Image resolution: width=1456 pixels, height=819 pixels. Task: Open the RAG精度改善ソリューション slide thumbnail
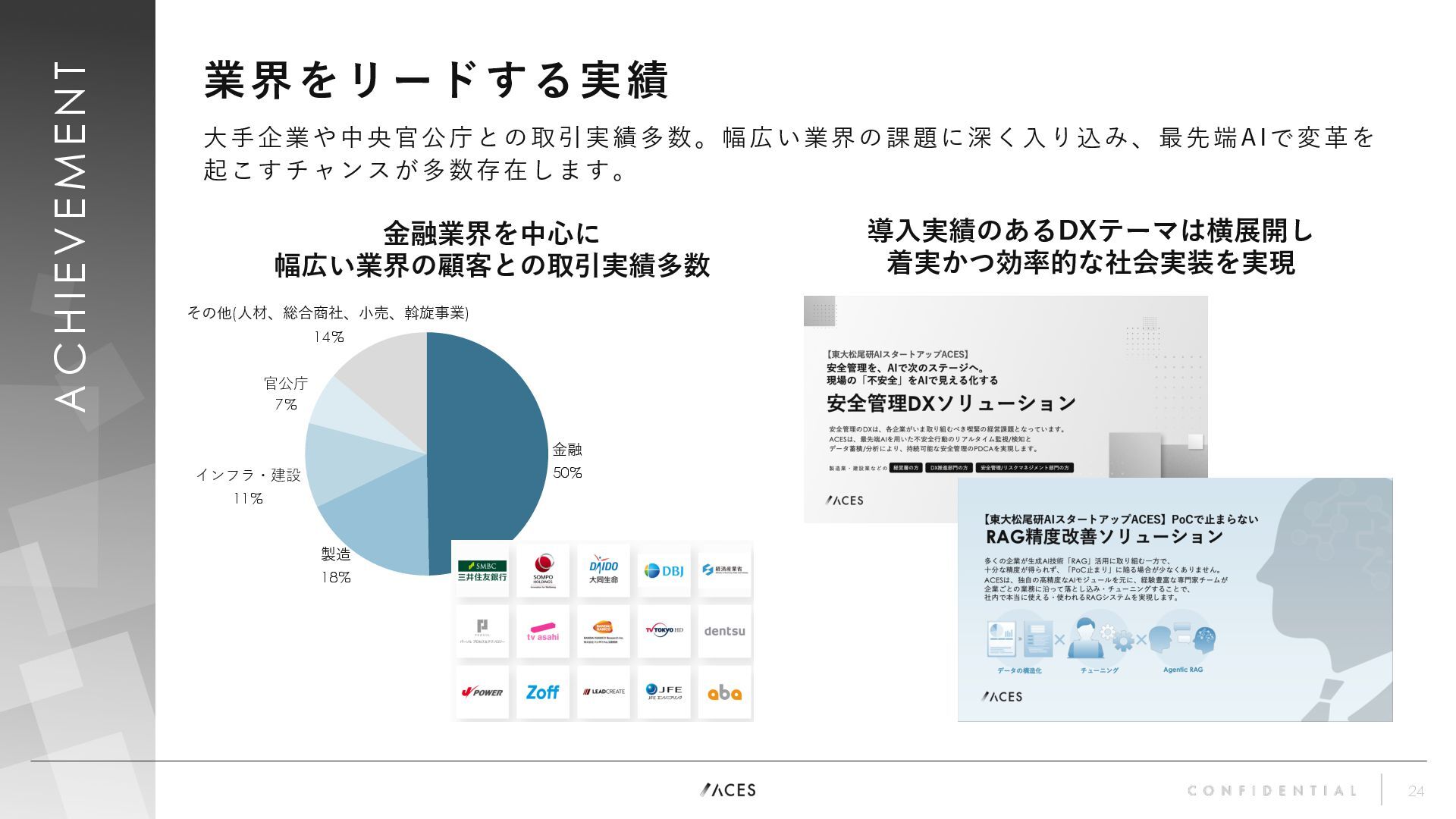coord(1174,599)
